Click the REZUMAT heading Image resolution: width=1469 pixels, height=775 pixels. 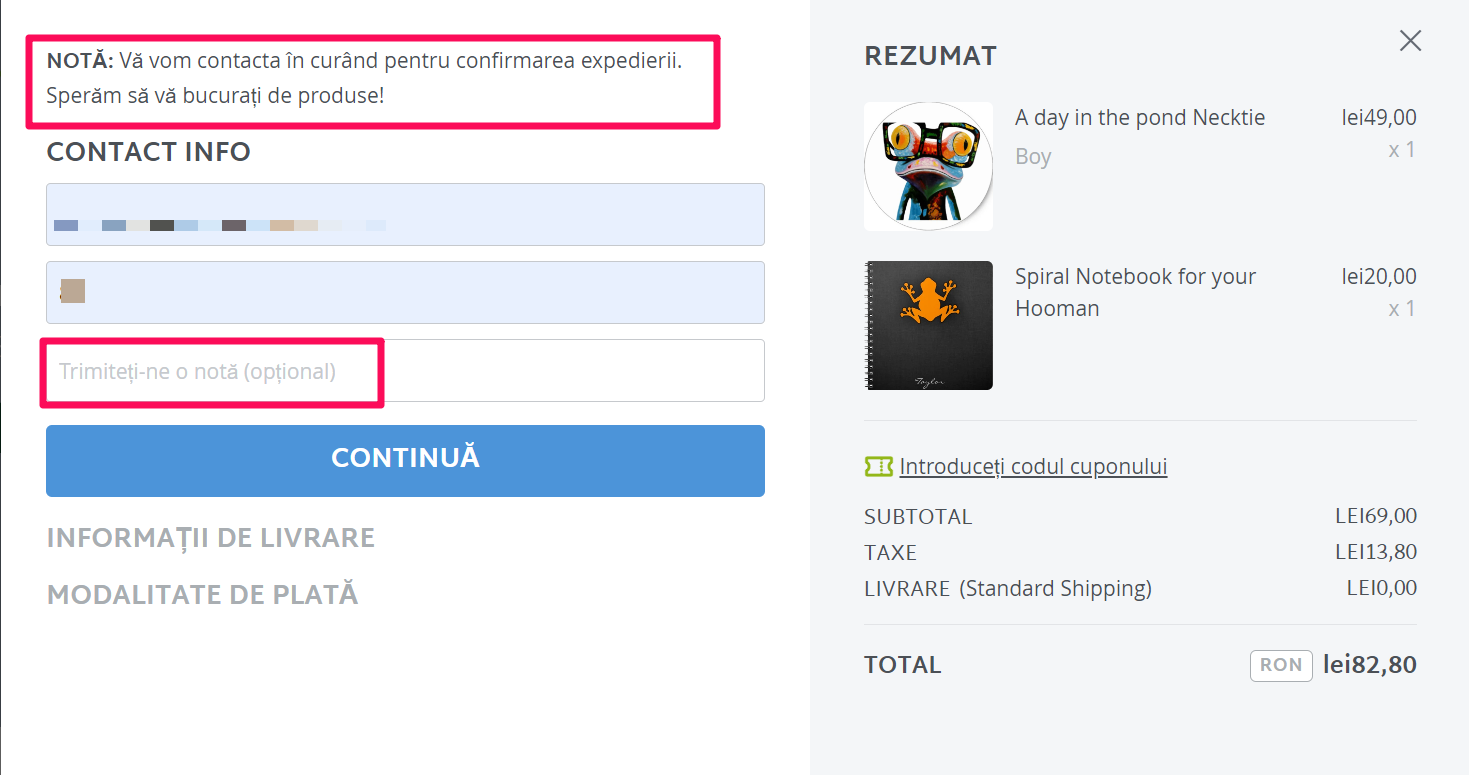point(930,56)
